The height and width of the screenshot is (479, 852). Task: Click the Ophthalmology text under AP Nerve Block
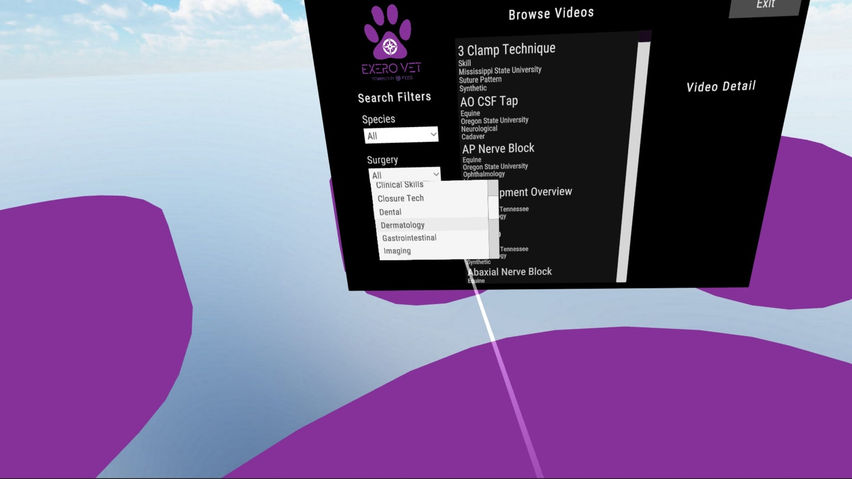[x=484, y=174]
